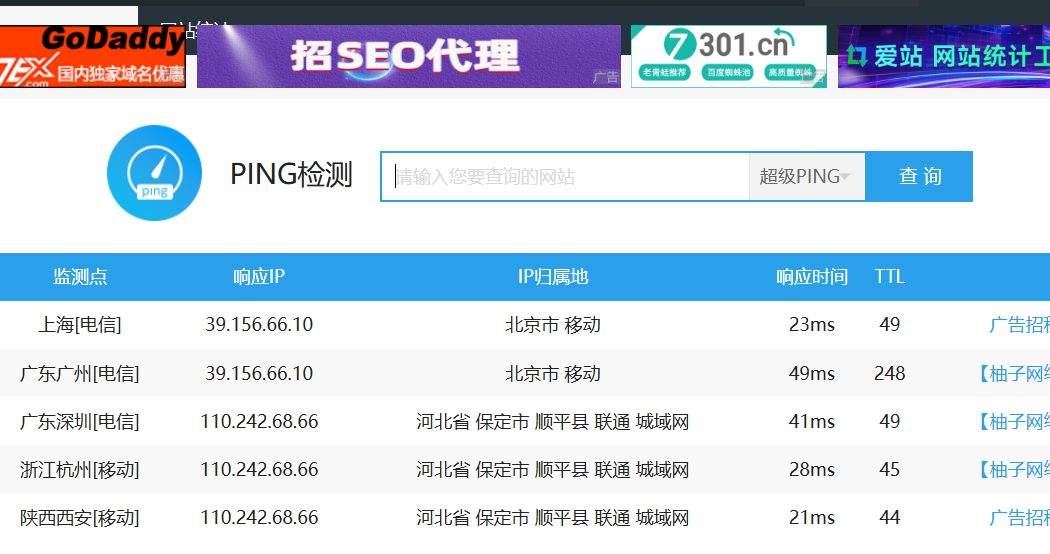Open the 爱站 网站统计 banner ad
1050x554 pixels.
pyautogui.click(x=943, y=57)
